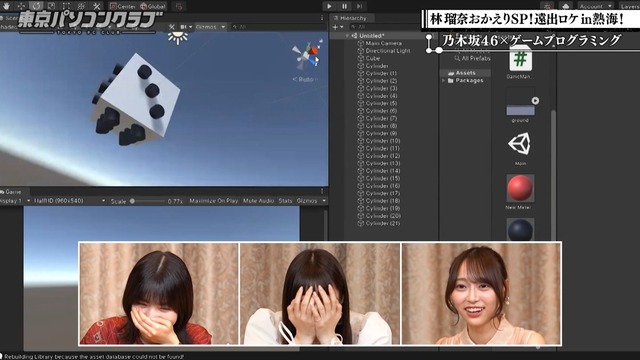Viewport: 640px width, 360px height.
Task: Select Cylinder (10) in Hierarchy
Action: pyautogui.click(x=382, y=141)
